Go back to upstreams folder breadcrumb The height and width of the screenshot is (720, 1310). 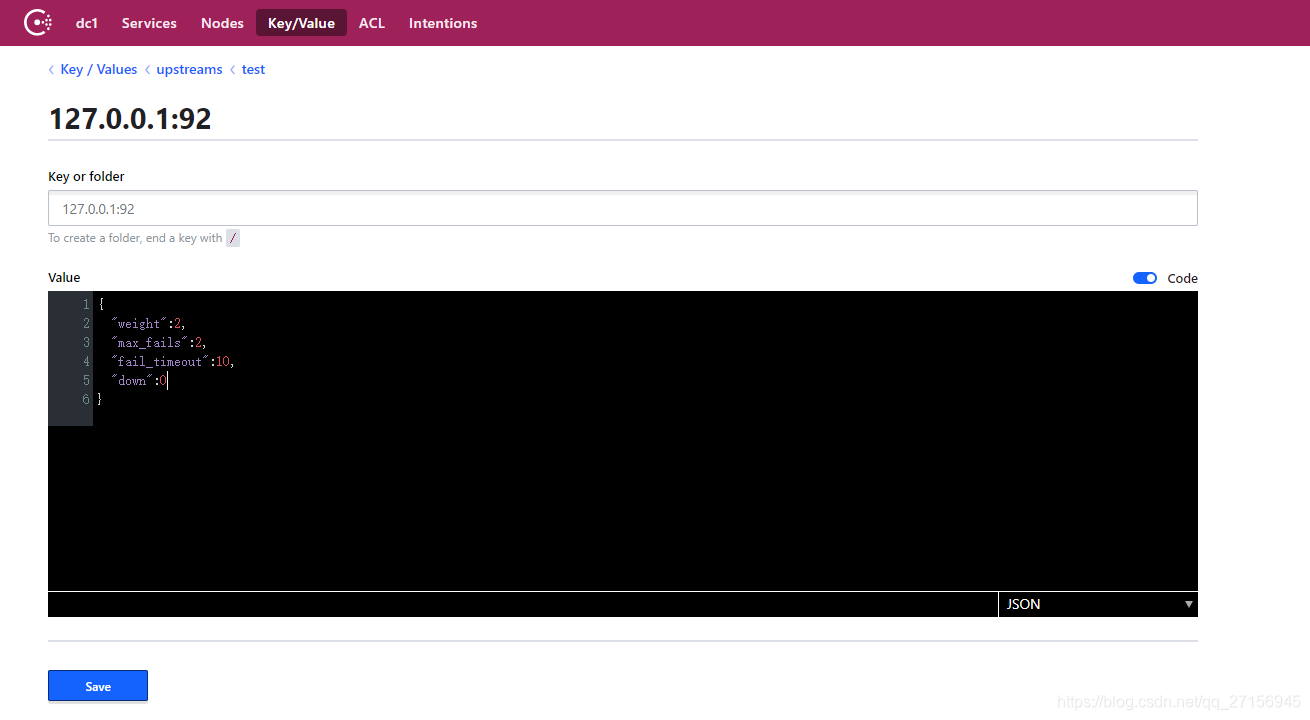pos(189,69)
